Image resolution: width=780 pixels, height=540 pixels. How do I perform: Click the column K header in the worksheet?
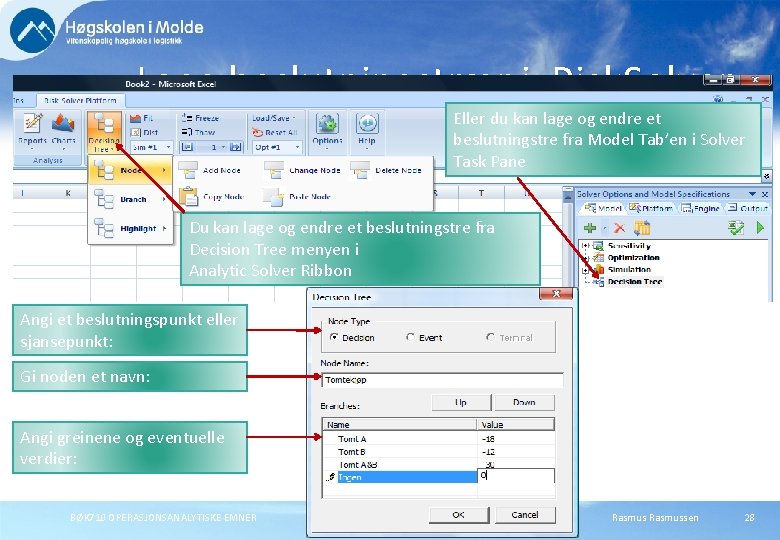point(68,193)
